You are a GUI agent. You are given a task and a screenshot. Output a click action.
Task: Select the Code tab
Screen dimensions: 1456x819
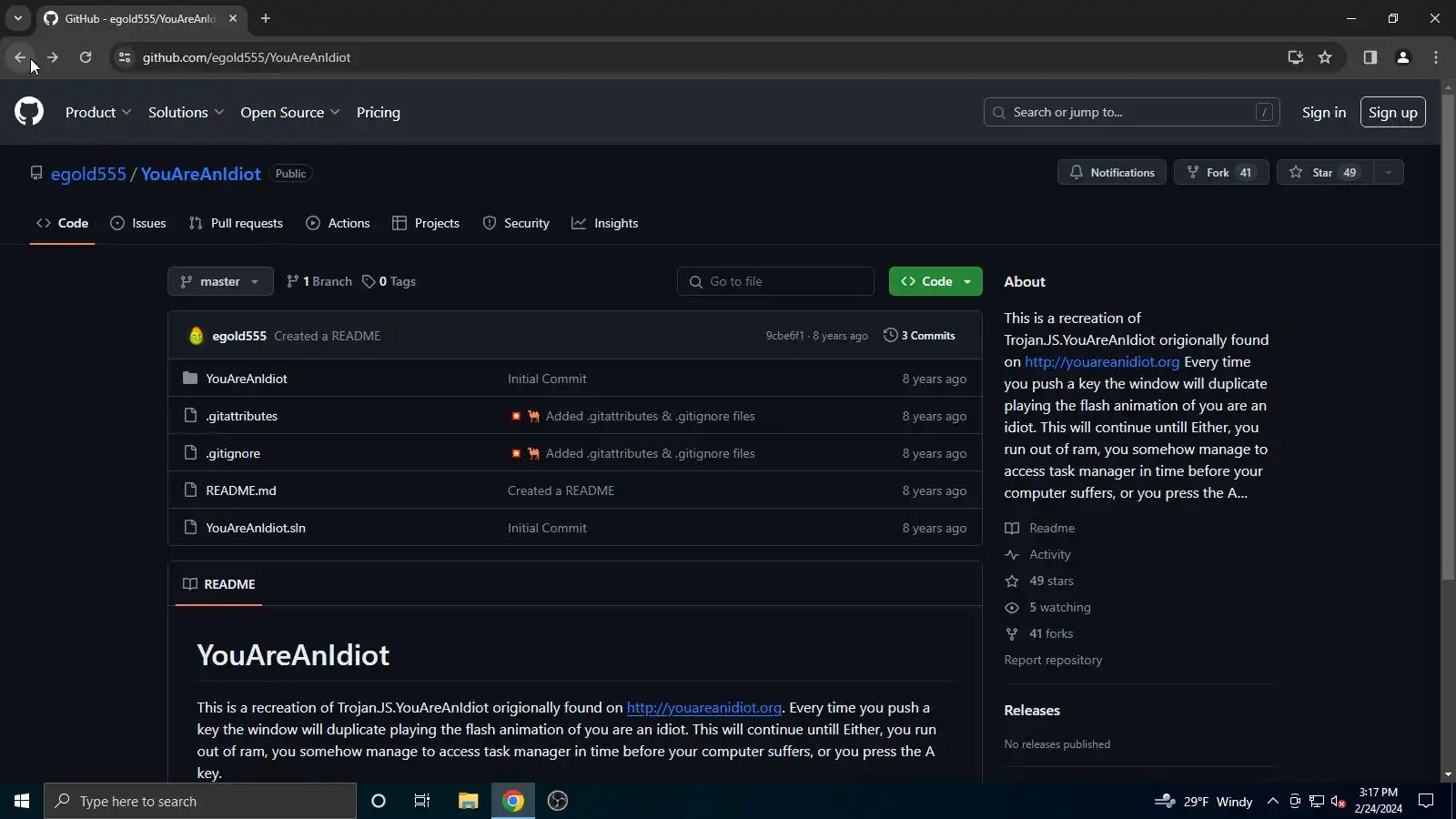tap(62, 223)
